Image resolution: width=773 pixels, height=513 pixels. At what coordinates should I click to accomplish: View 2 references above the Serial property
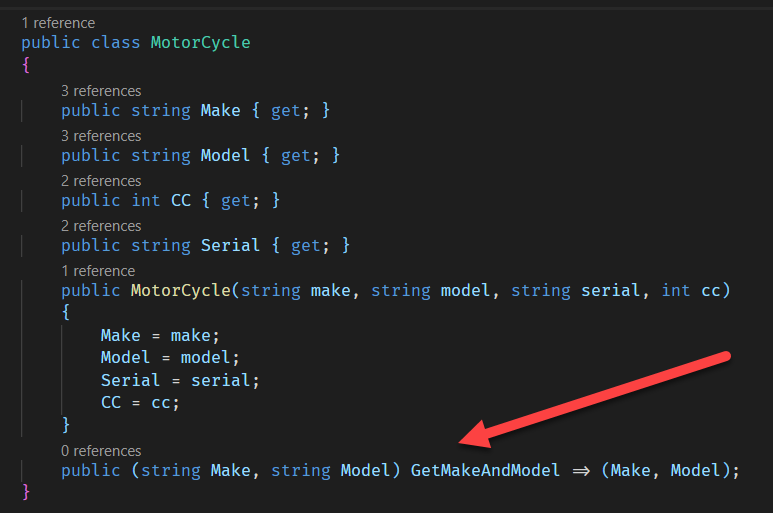[x=100, y=226]
